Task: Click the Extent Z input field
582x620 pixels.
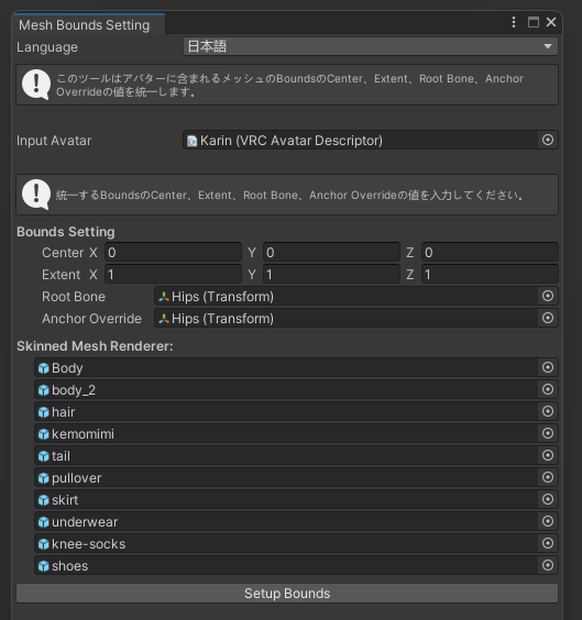Action: point(490,274)
